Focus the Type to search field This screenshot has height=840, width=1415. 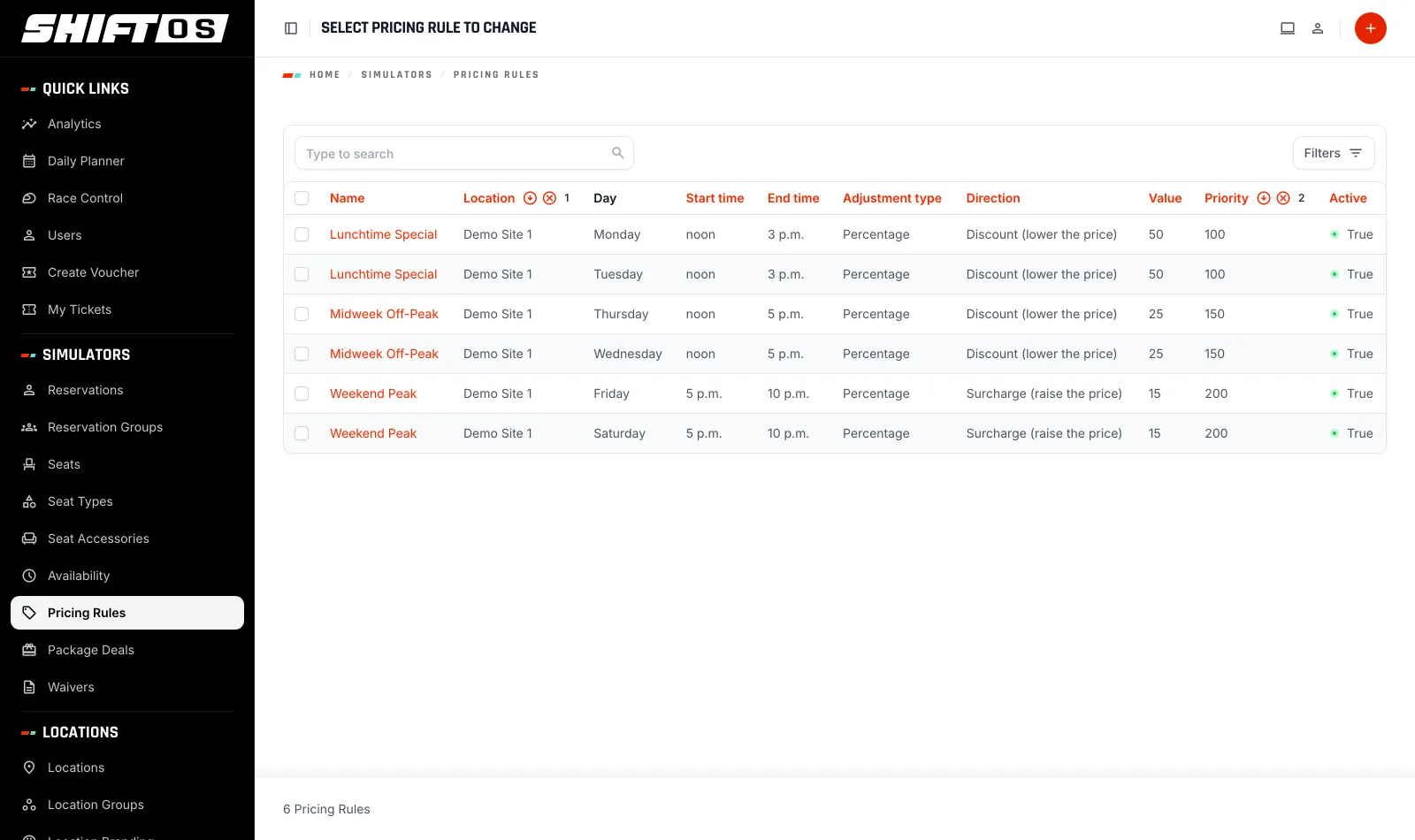(463, 153)
